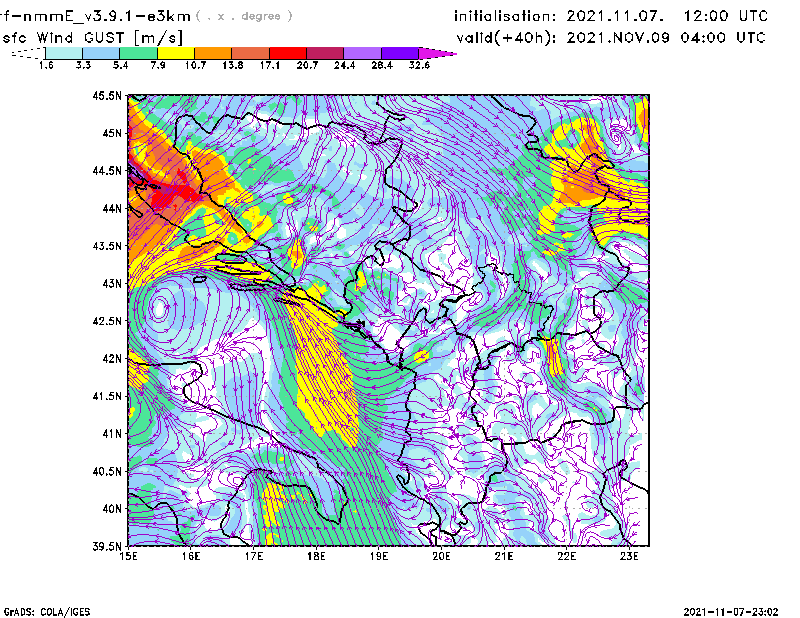Image resolution: width=800 pixels, height=618 pixels.
Task: Click the light cyan 1.6–3.3 legend swatch
Action: (64, 53)
